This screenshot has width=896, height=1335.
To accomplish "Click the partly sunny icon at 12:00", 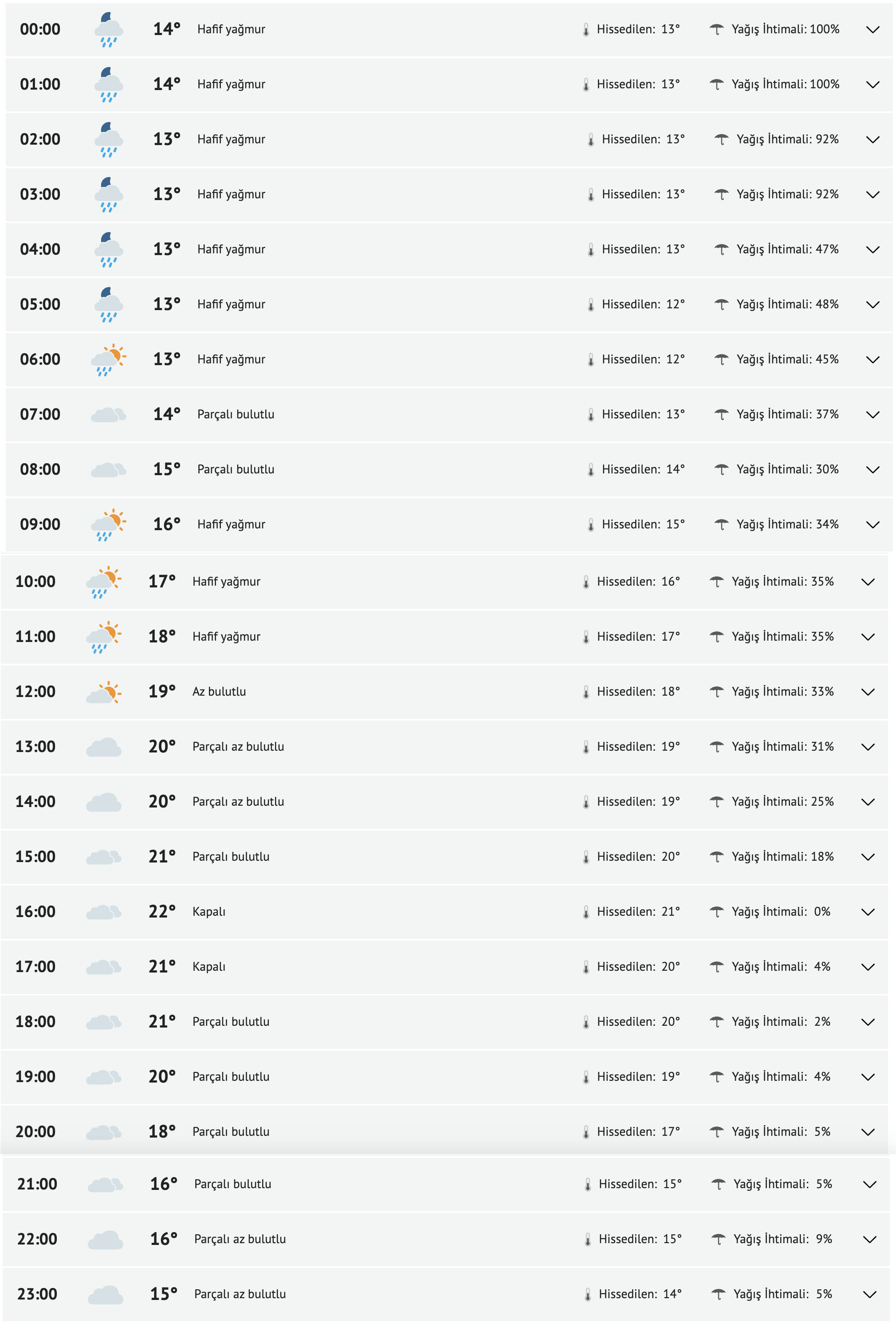I will [103, 692].
